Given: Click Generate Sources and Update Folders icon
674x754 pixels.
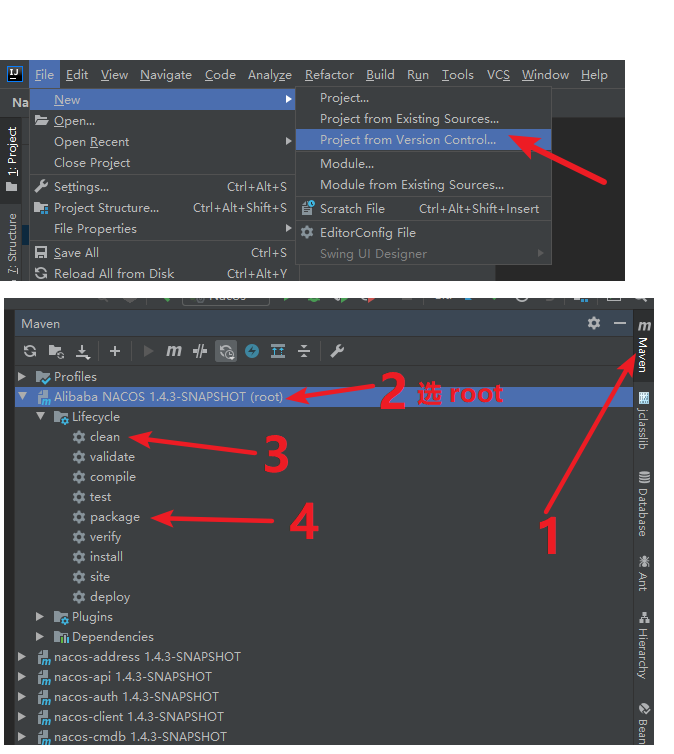Looking at the screenshot, I should tap(56, 352).
